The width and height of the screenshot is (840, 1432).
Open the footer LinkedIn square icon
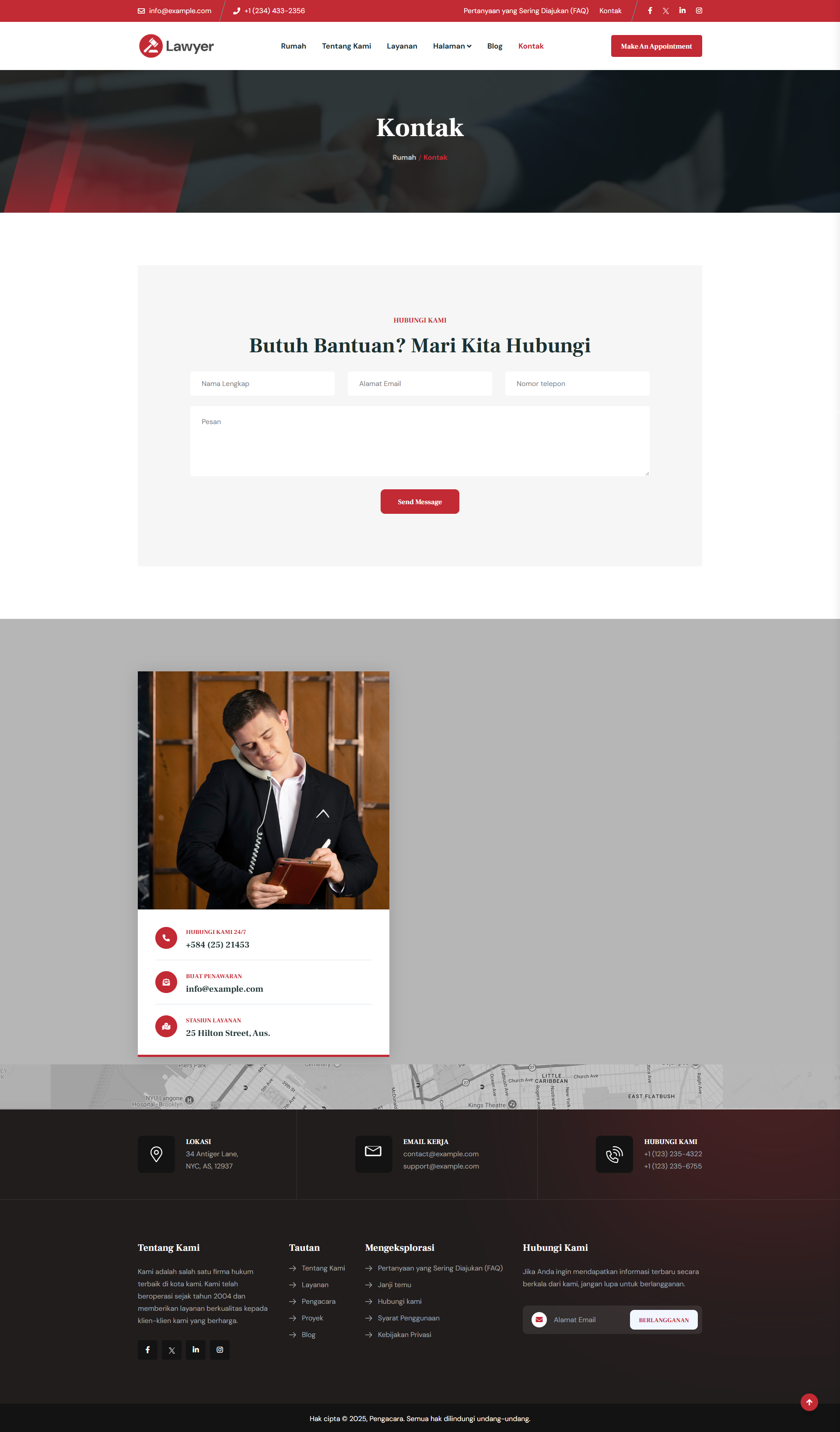pyautogui.click(x=196, y=1350)
